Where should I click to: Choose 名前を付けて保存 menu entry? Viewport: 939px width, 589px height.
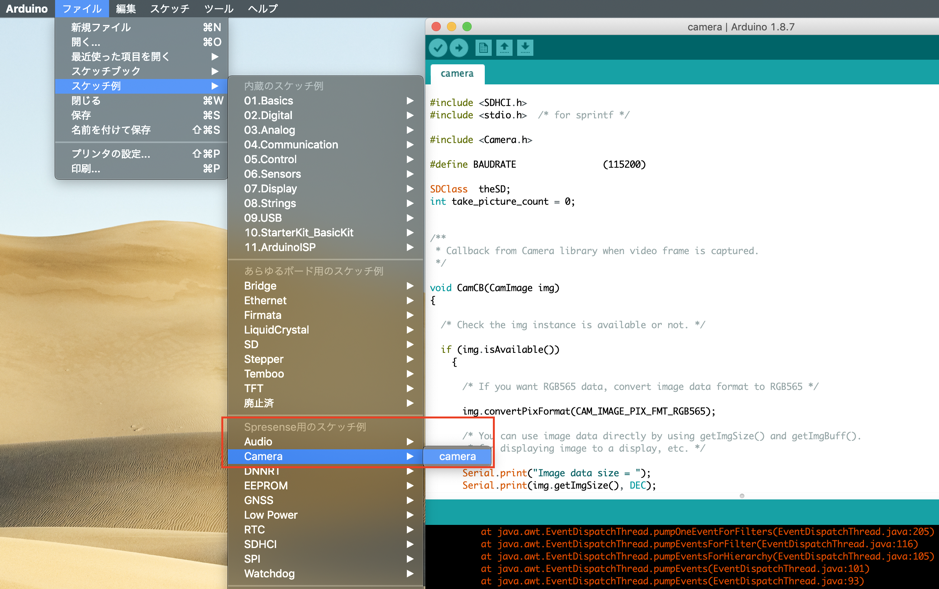tap(141, 130)
